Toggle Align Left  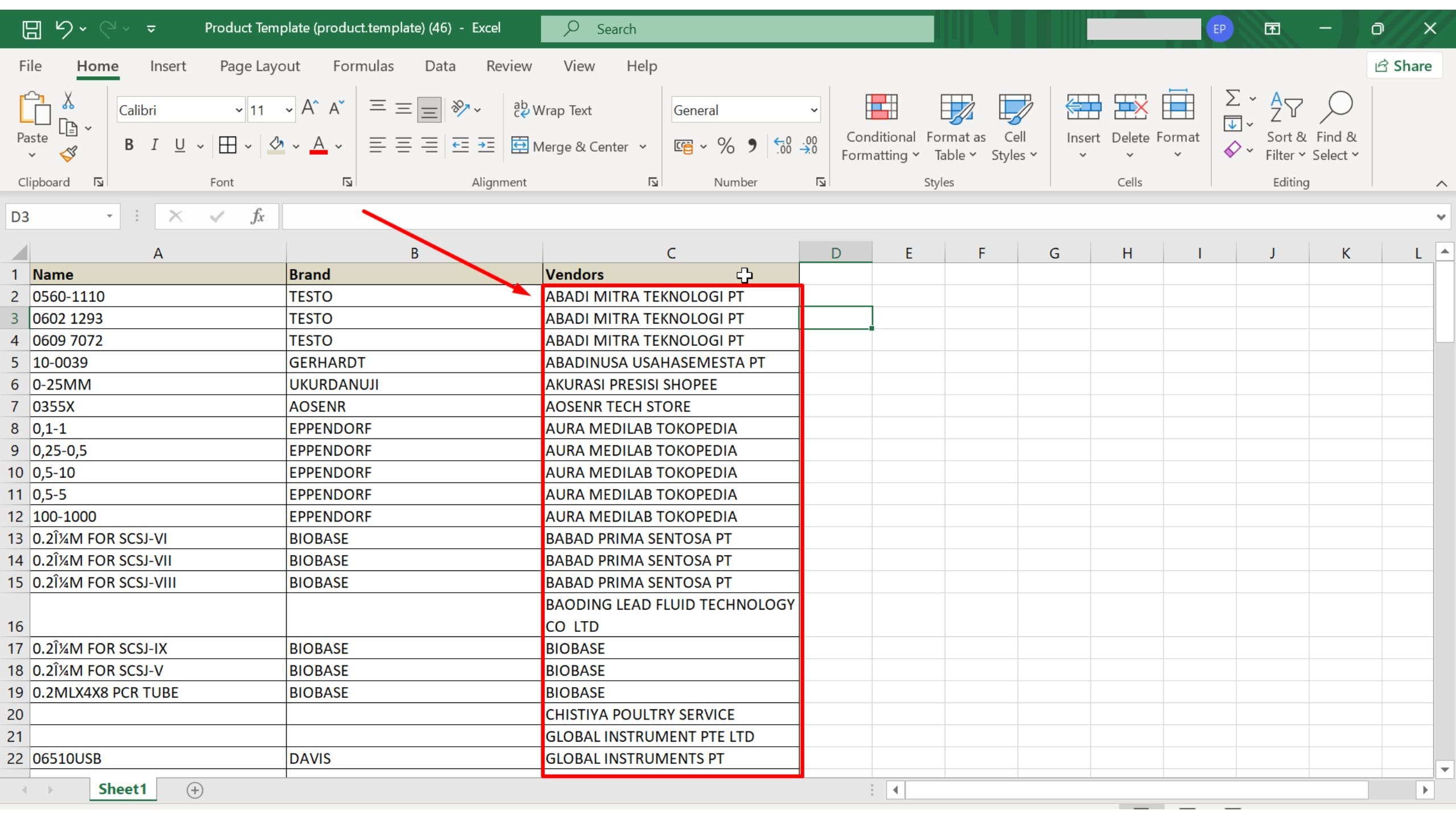point(378,146)
